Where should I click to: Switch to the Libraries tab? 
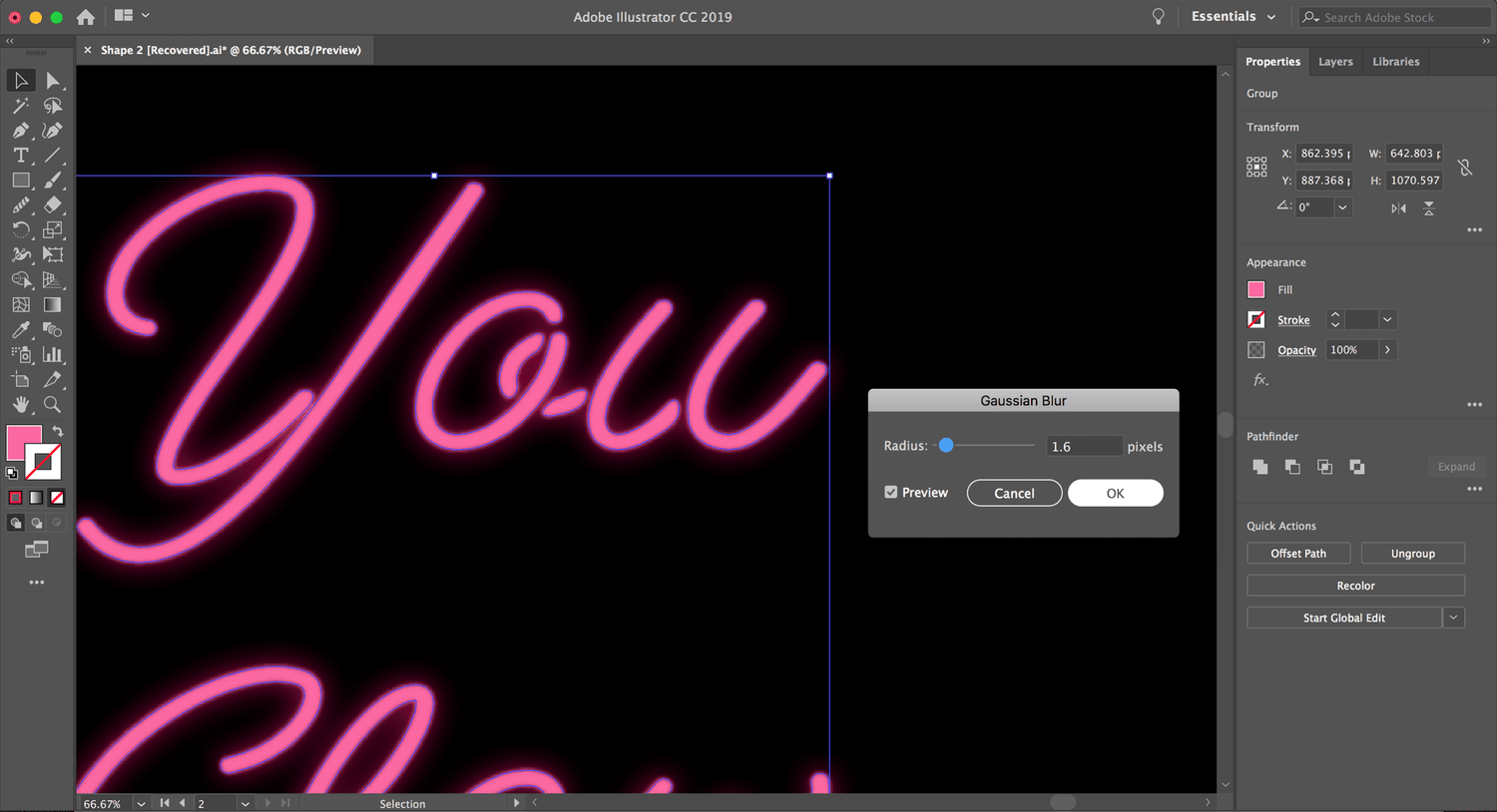click(1395, 61)
